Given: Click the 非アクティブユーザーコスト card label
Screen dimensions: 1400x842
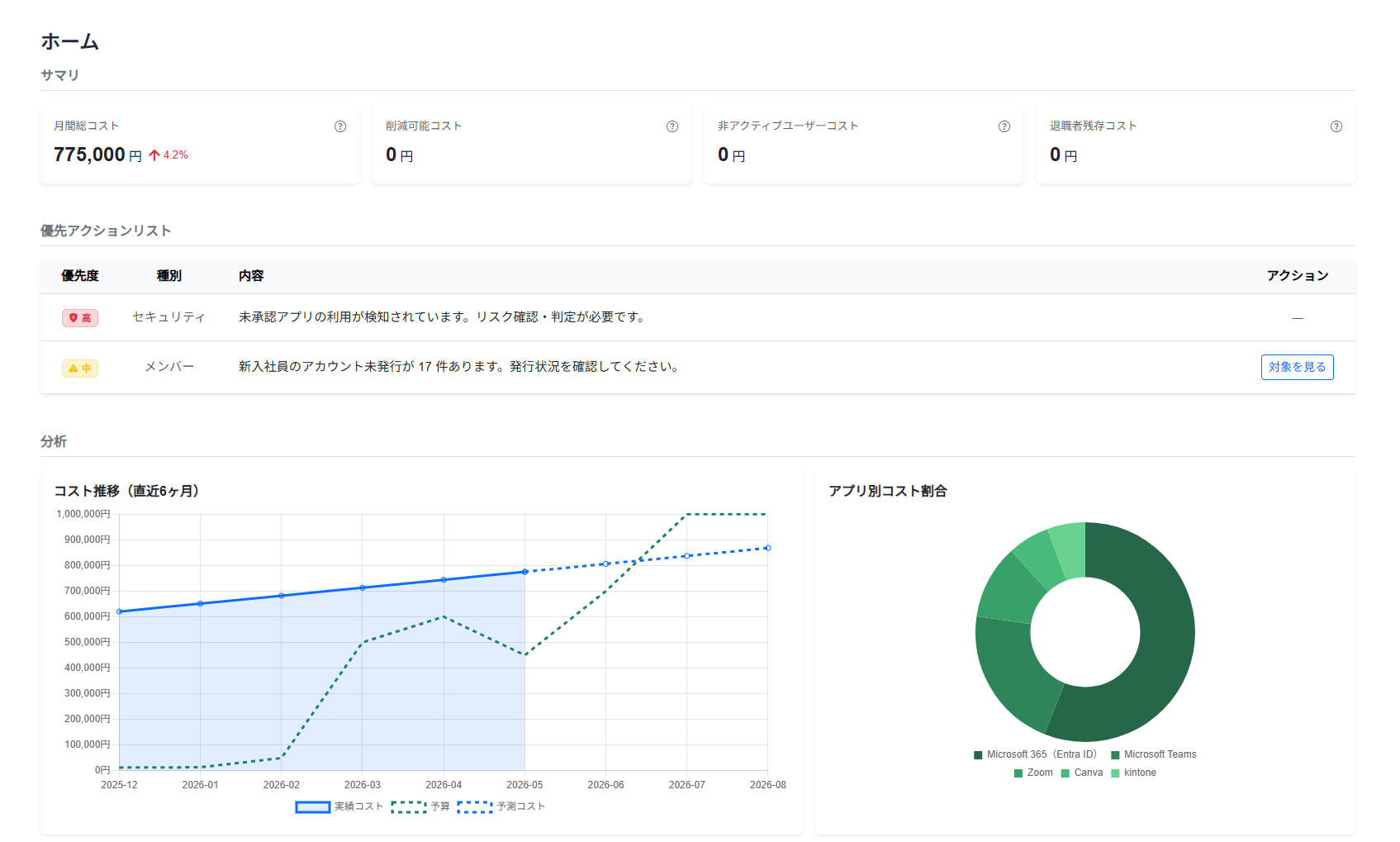Looking at the screenshot, I should pos(788,126).
